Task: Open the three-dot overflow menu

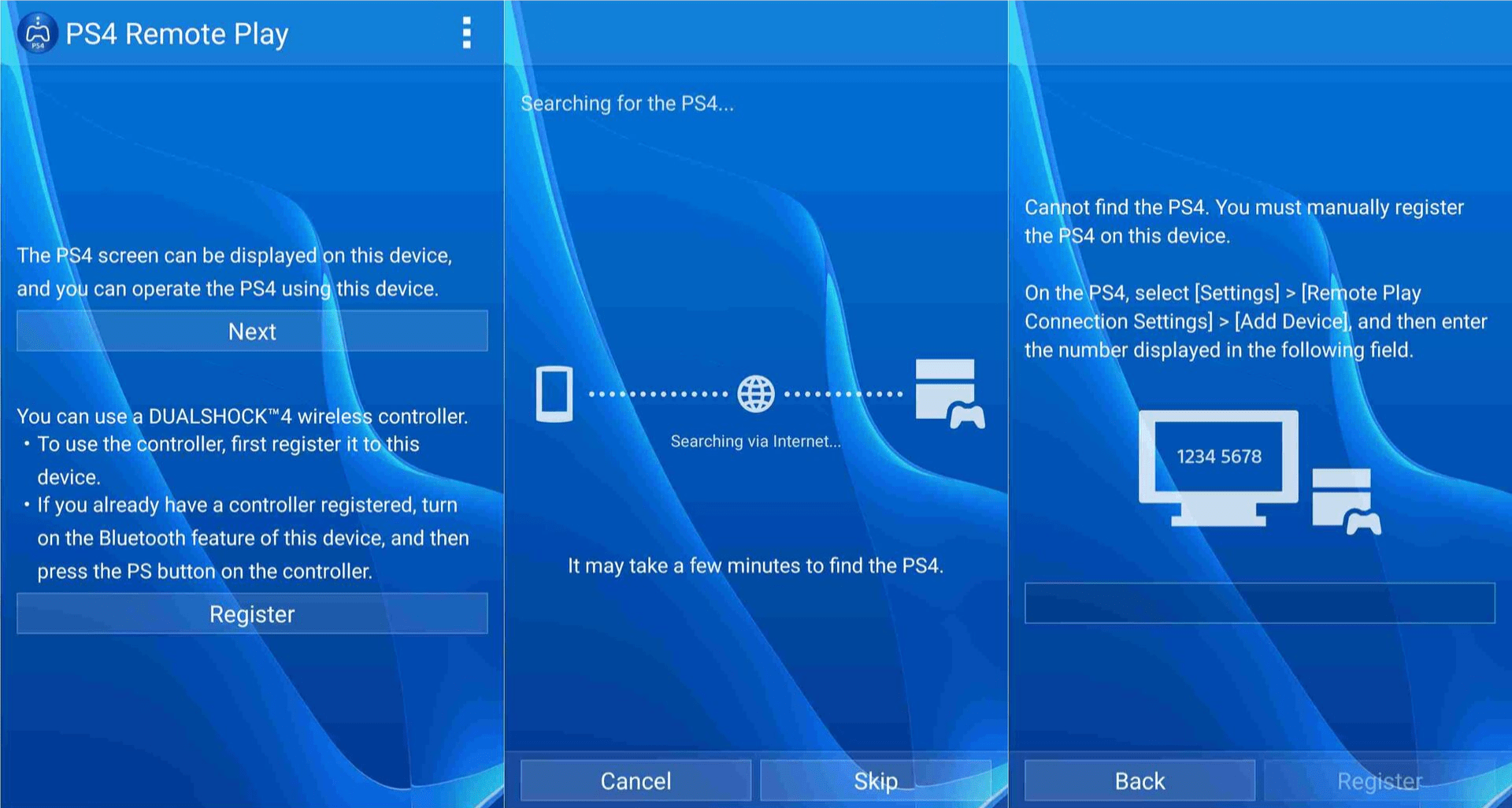Action: (468, 34)
